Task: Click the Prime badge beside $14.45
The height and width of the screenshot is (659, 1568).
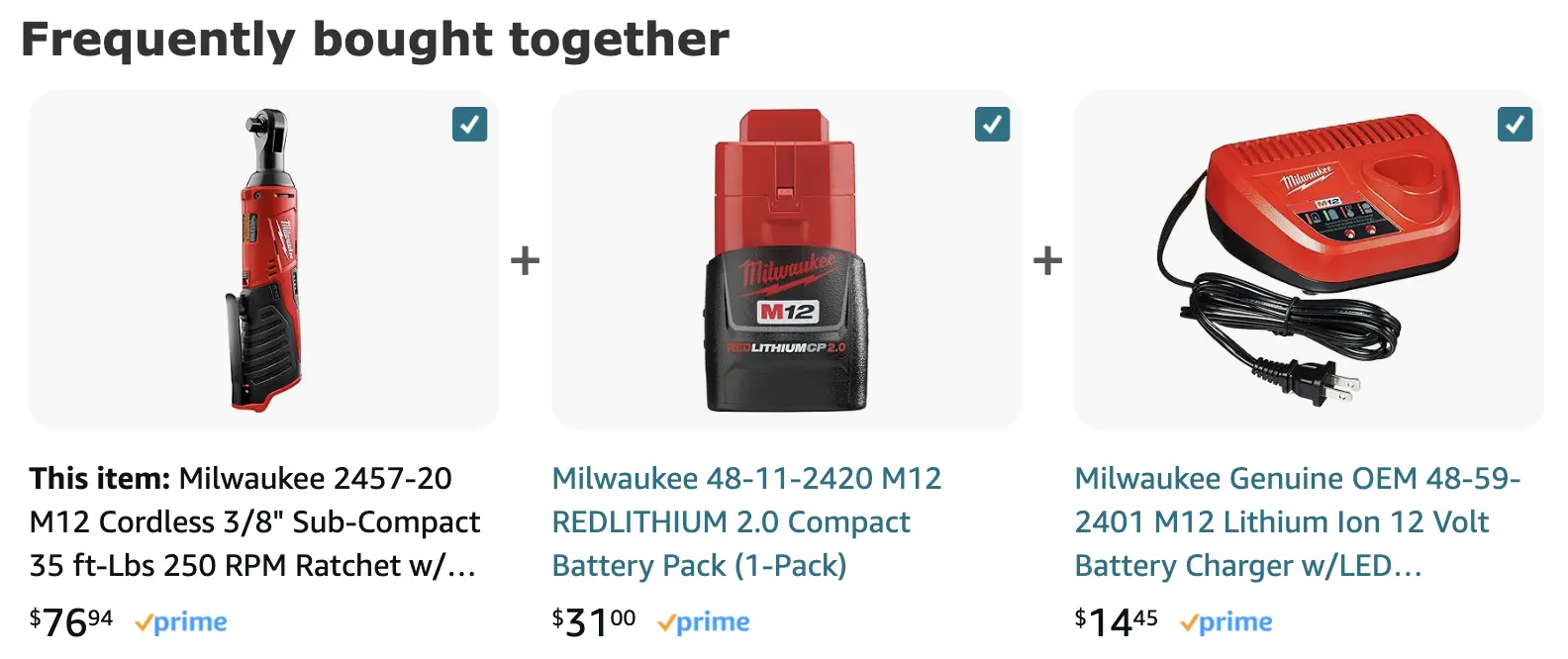Action: 1226,622
